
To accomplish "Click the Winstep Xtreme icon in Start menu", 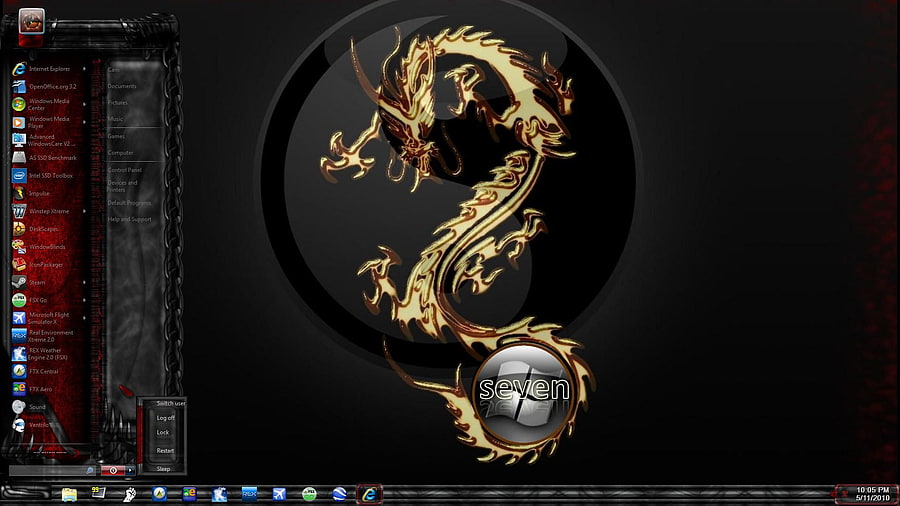I will tap(19, 211).
